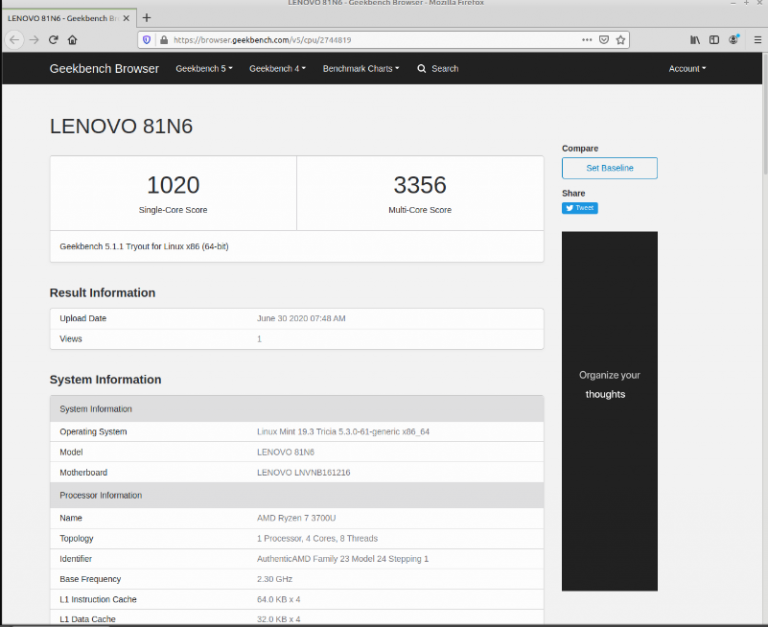
Task: Open page actions three-dots menu in URL bar
Action: click(x=586, y=40)
